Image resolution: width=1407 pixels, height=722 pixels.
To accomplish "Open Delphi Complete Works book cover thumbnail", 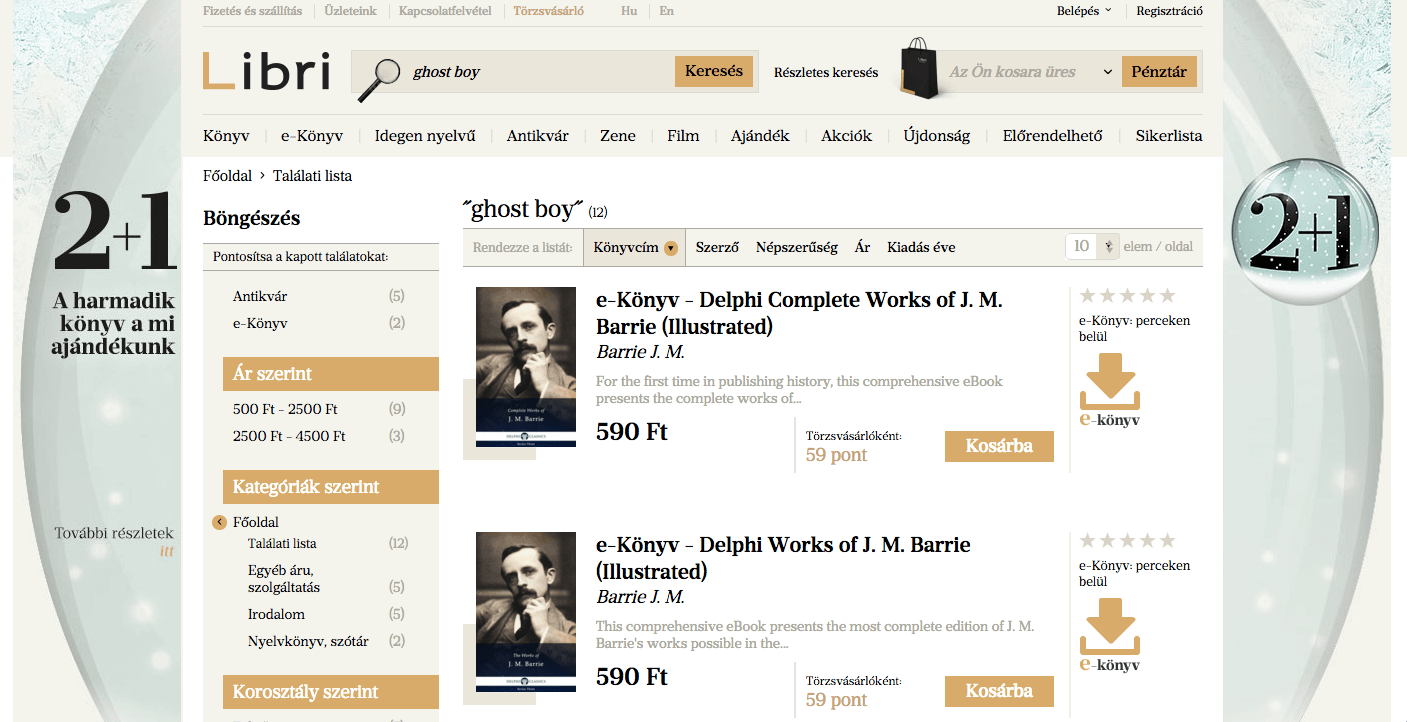I will tap(526, 367).
